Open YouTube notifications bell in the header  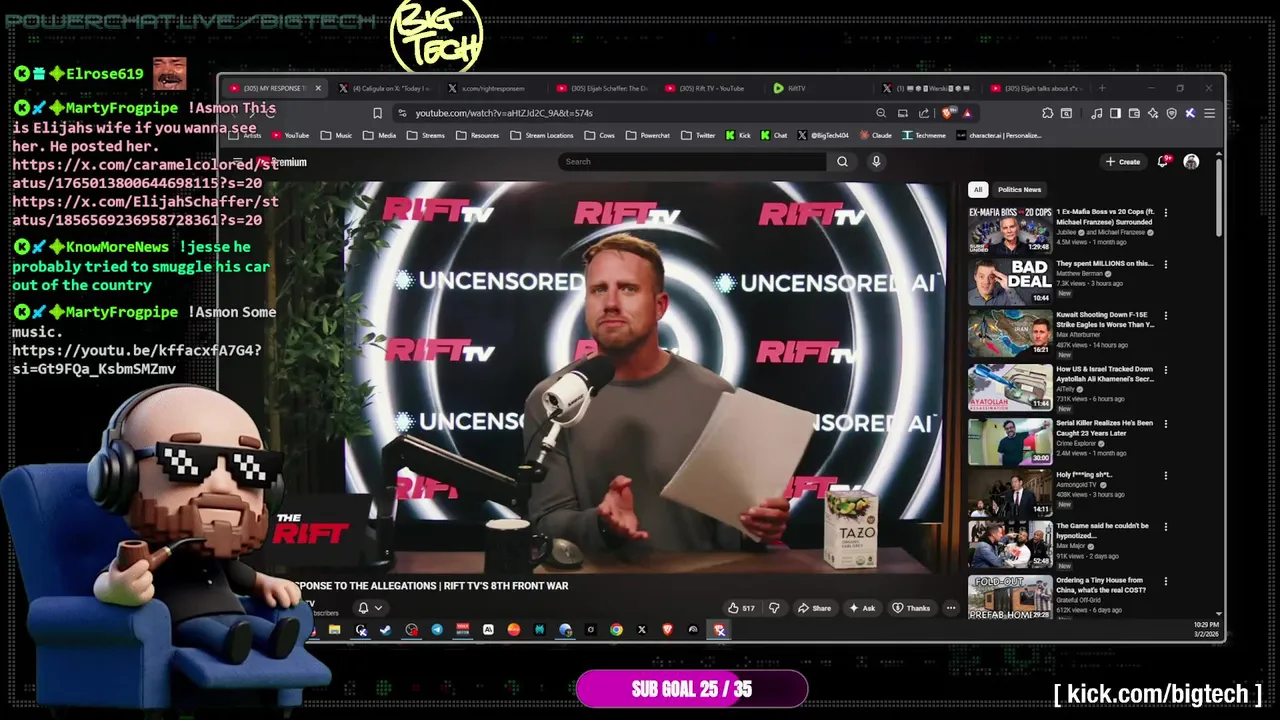[x=1164, y=161]
